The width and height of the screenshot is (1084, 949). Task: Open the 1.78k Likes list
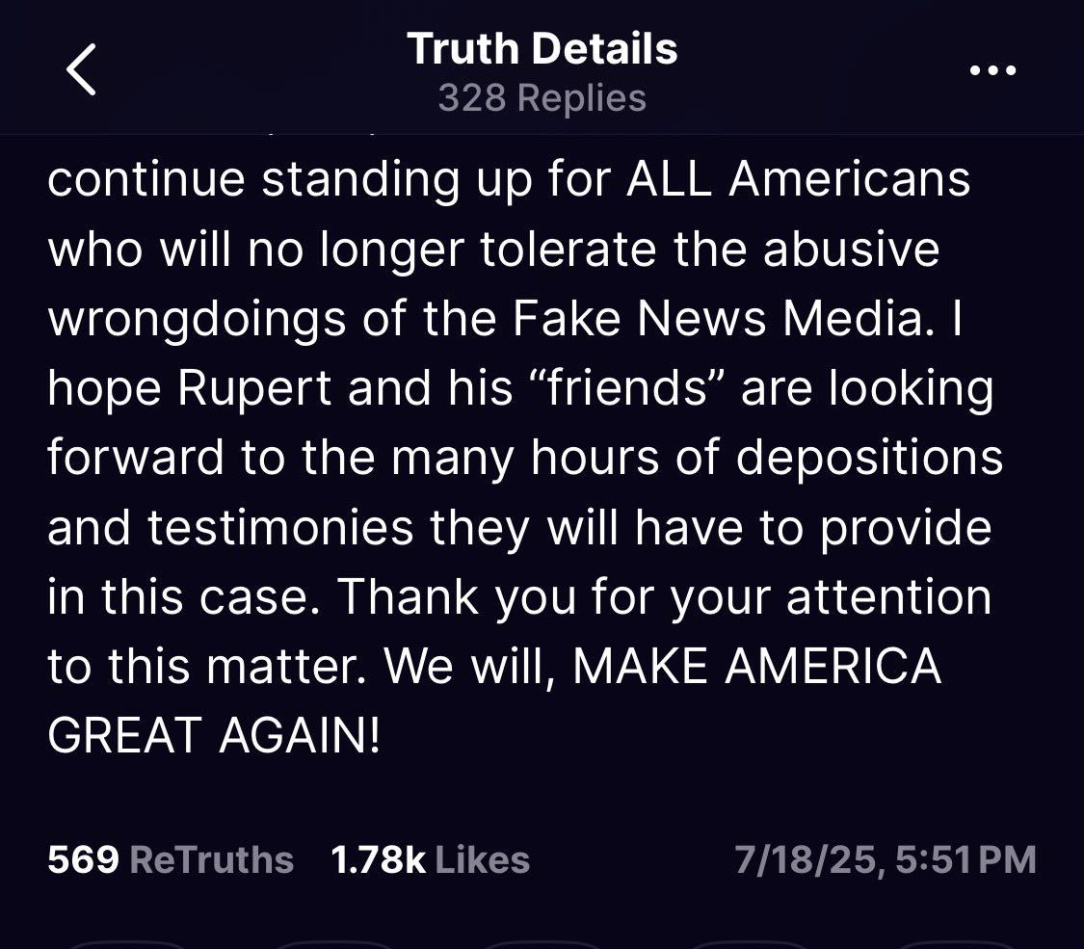[x=430, y=860]
